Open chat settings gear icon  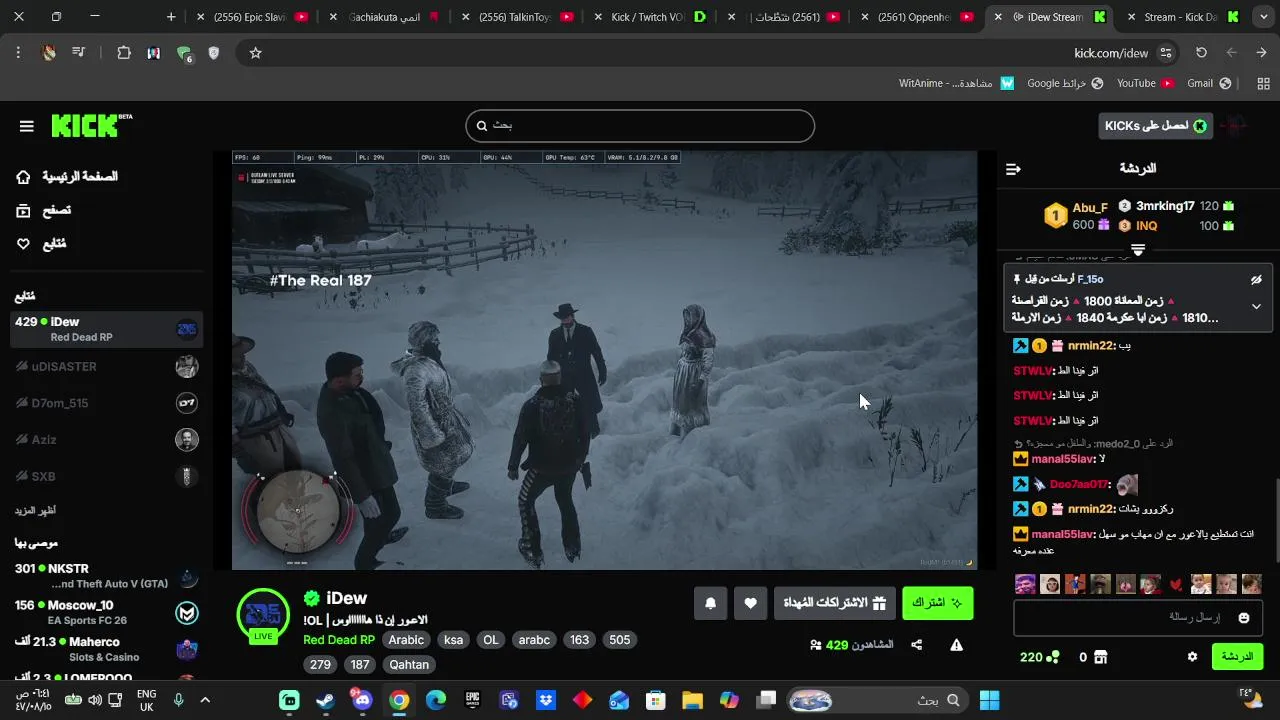click(x=1192, y=657)
